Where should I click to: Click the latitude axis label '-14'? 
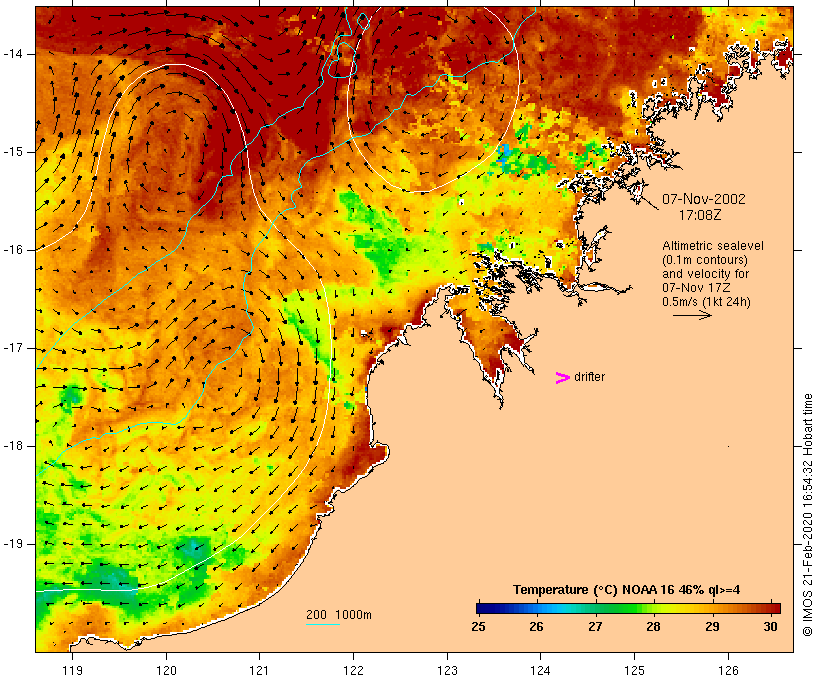pyautogui.click(x=12, y=54)
